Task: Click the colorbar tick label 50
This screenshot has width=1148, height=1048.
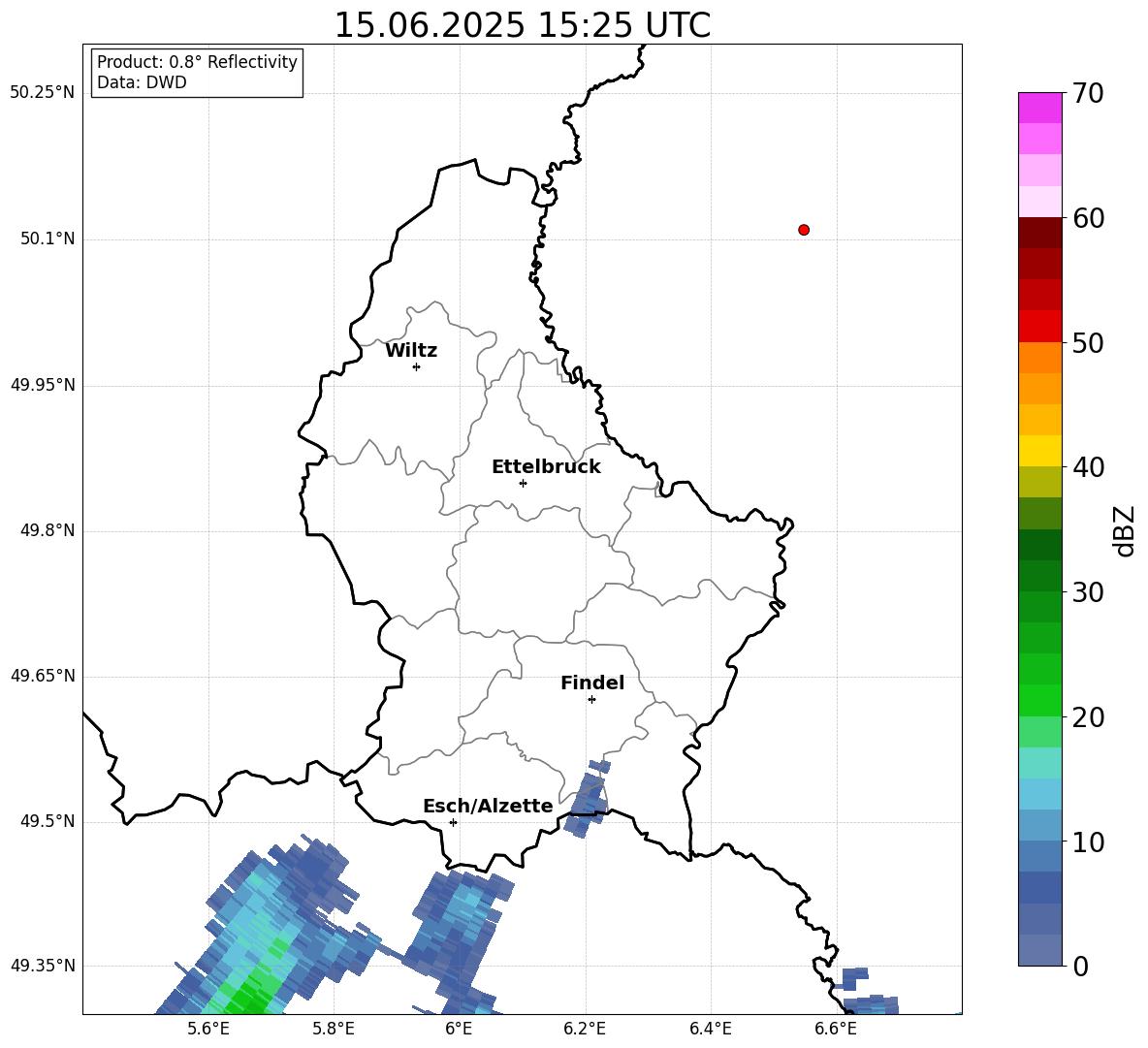Action: [1089, 342]
